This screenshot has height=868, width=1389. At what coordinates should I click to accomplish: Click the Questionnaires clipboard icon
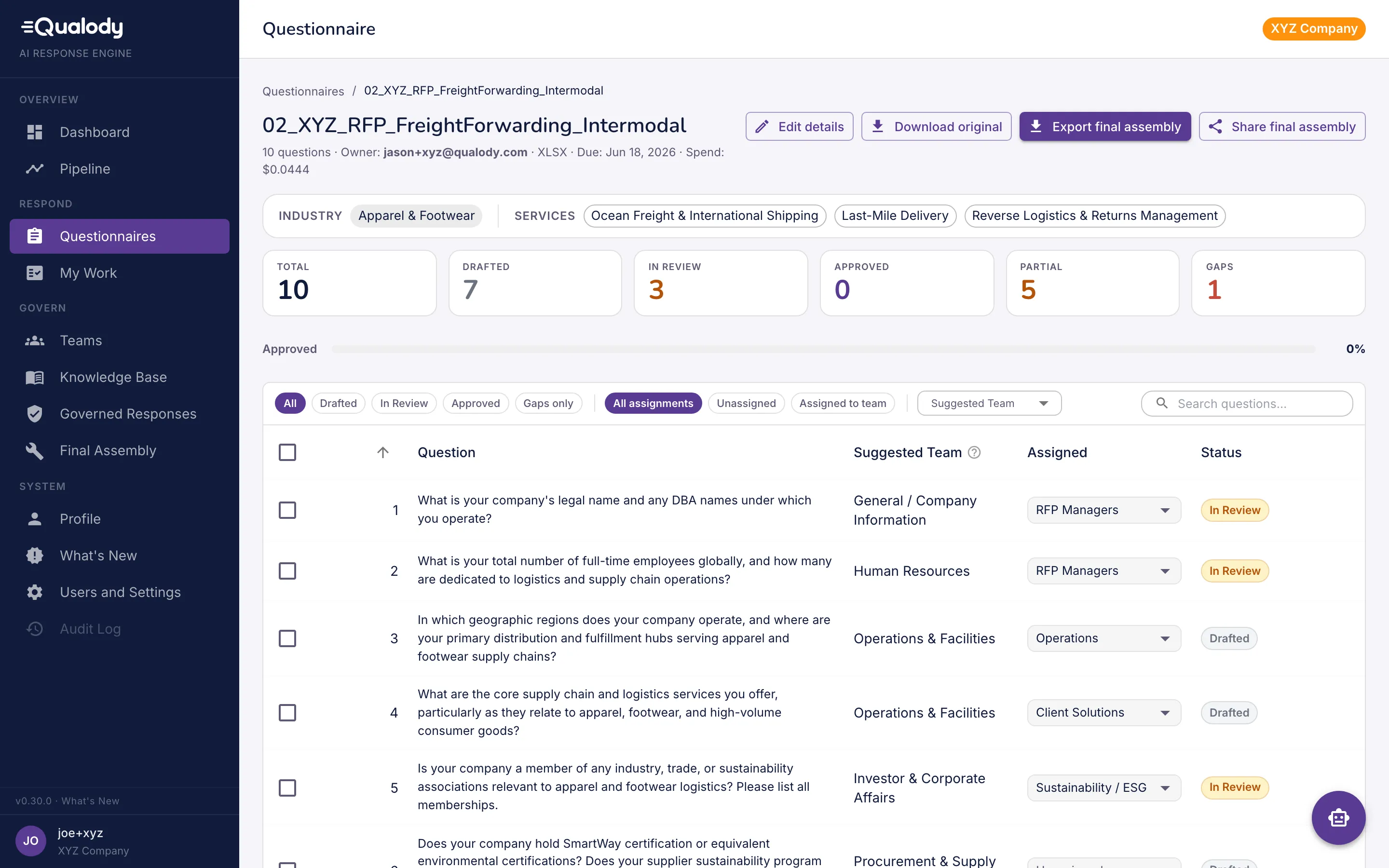[x=34, y=236]
